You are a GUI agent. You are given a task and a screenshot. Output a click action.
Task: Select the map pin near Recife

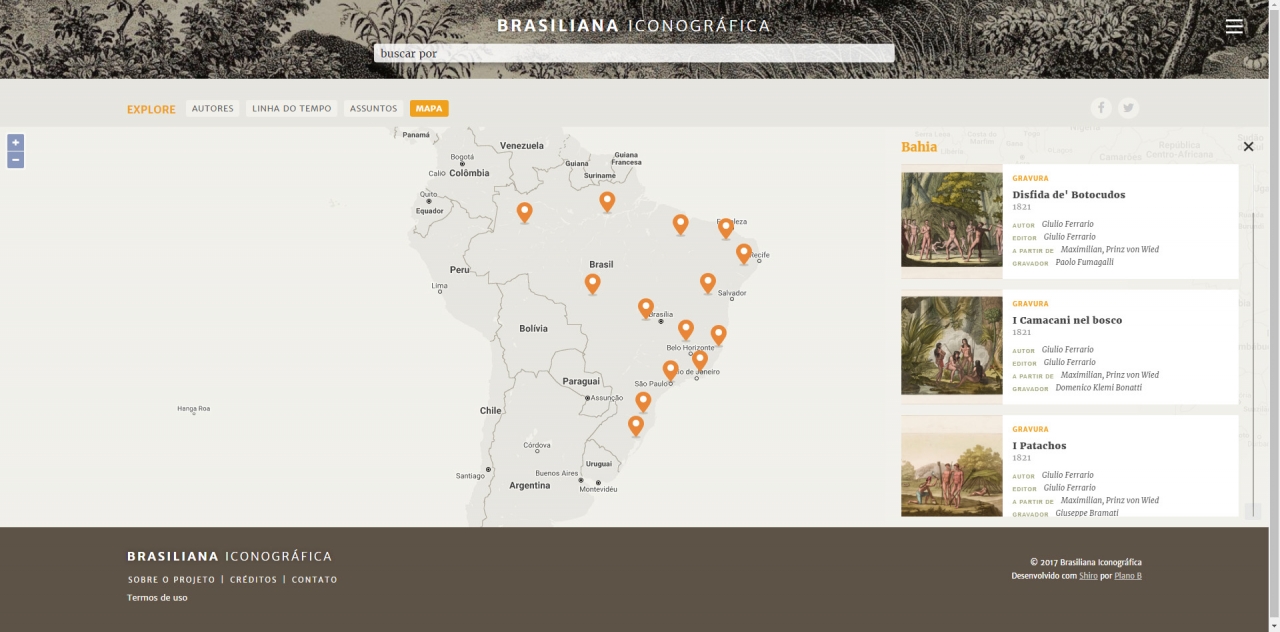[x=744, y=253]
